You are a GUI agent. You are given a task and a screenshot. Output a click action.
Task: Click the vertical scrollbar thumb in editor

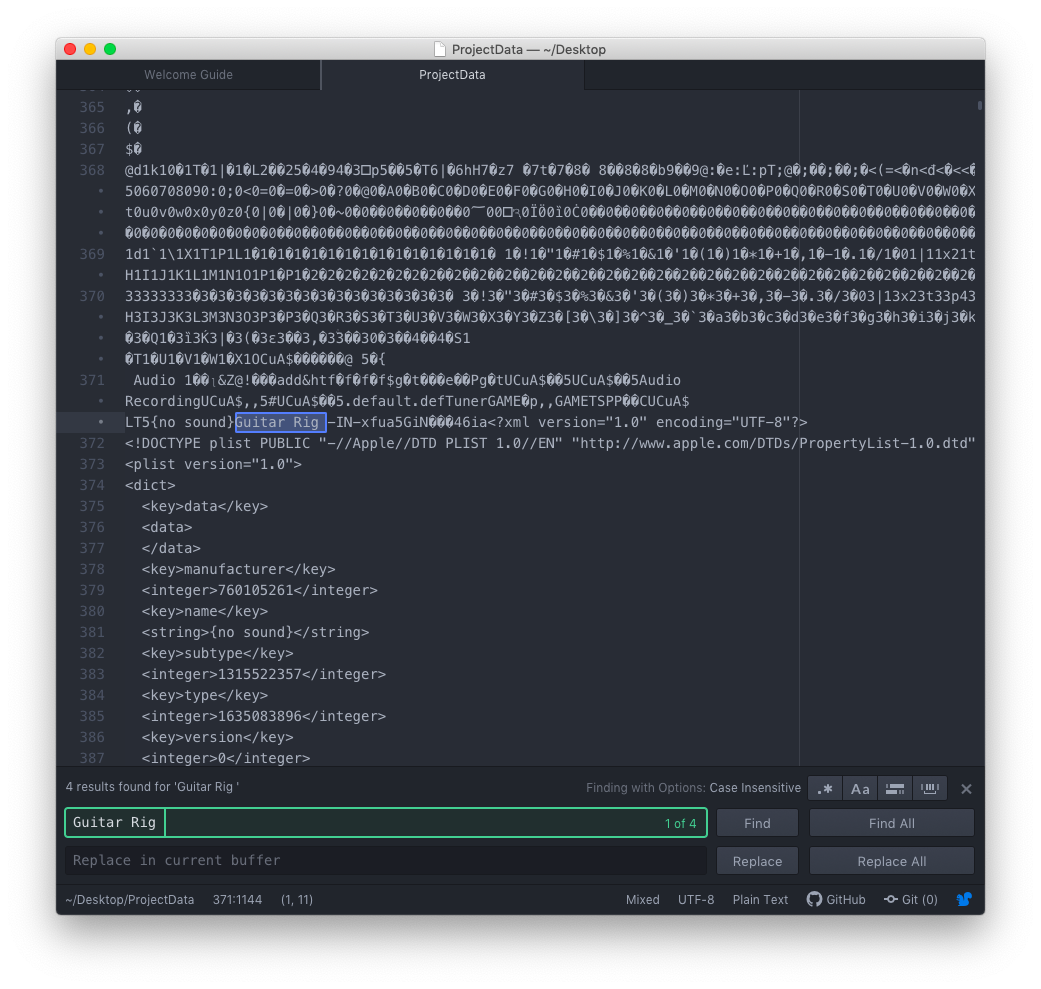980,106
